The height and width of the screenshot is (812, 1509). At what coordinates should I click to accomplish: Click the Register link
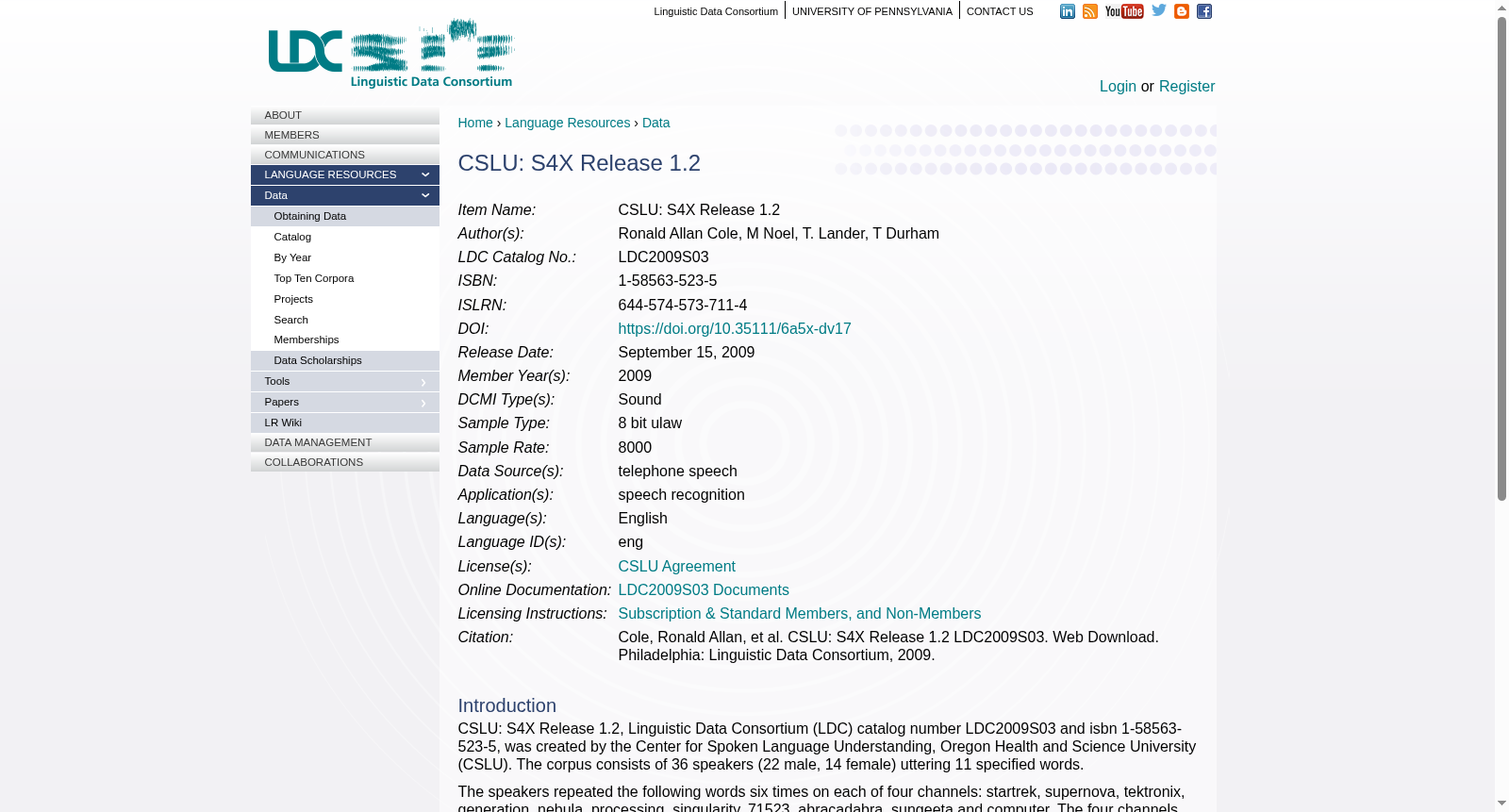1186,87
